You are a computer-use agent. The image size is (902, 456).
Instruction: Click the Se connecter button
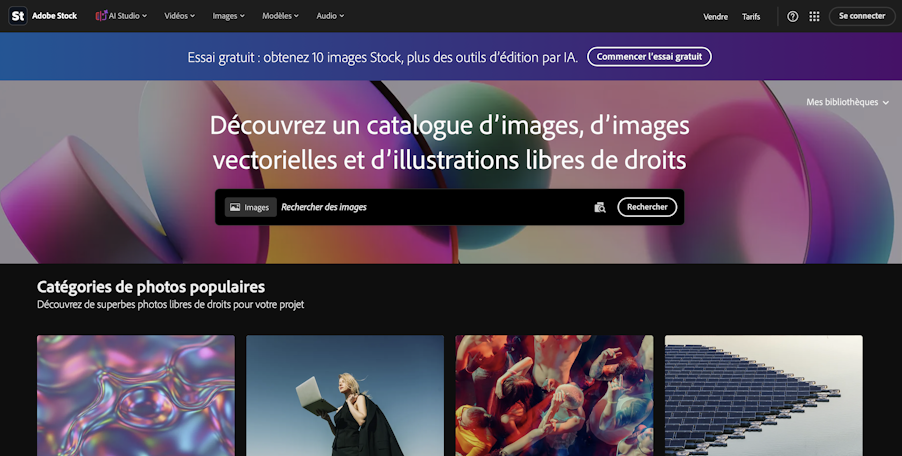click(862, 16)
